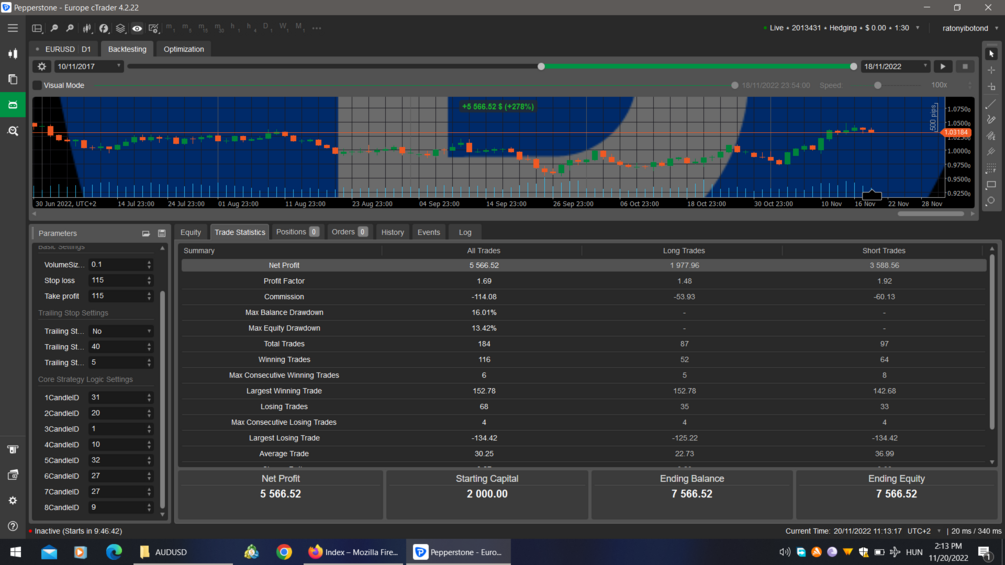Select the m5 timeframe
Viewport: 1005px width, 565px height.
coord(187,28)
